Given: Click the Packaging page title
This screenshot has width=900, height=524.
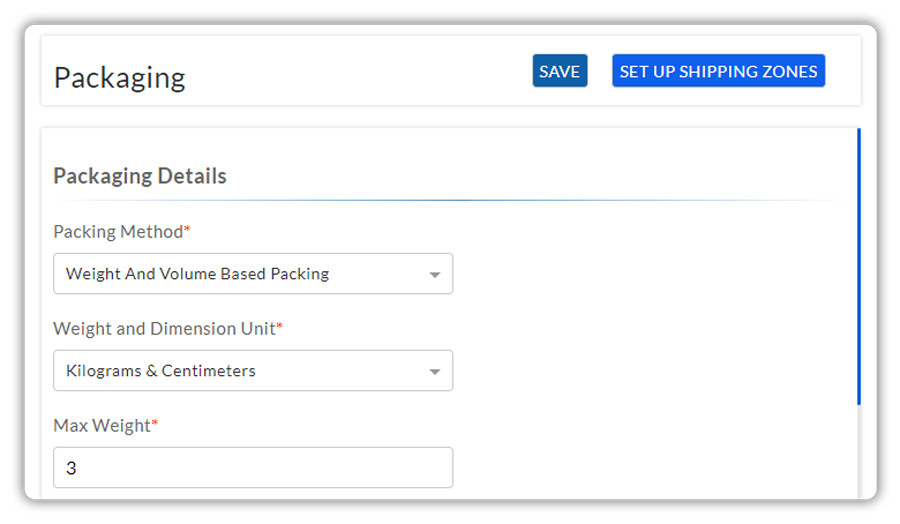Looking at the screenshot, I should point(119,78).
